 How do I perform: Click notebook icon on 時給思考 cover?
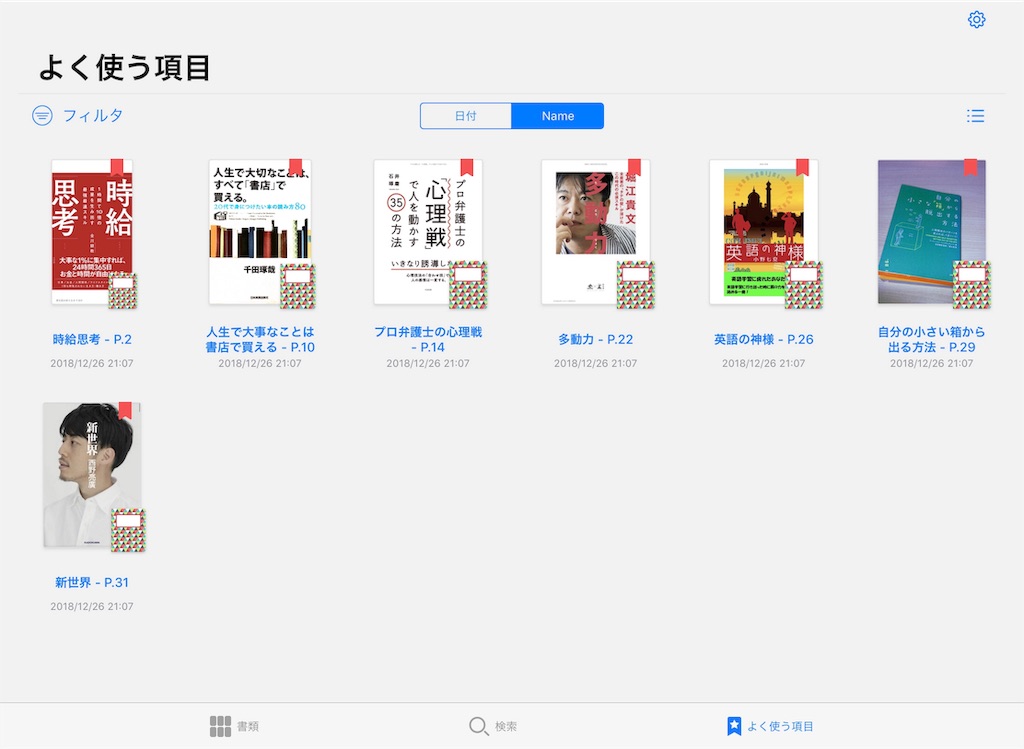tap(123, 291)
